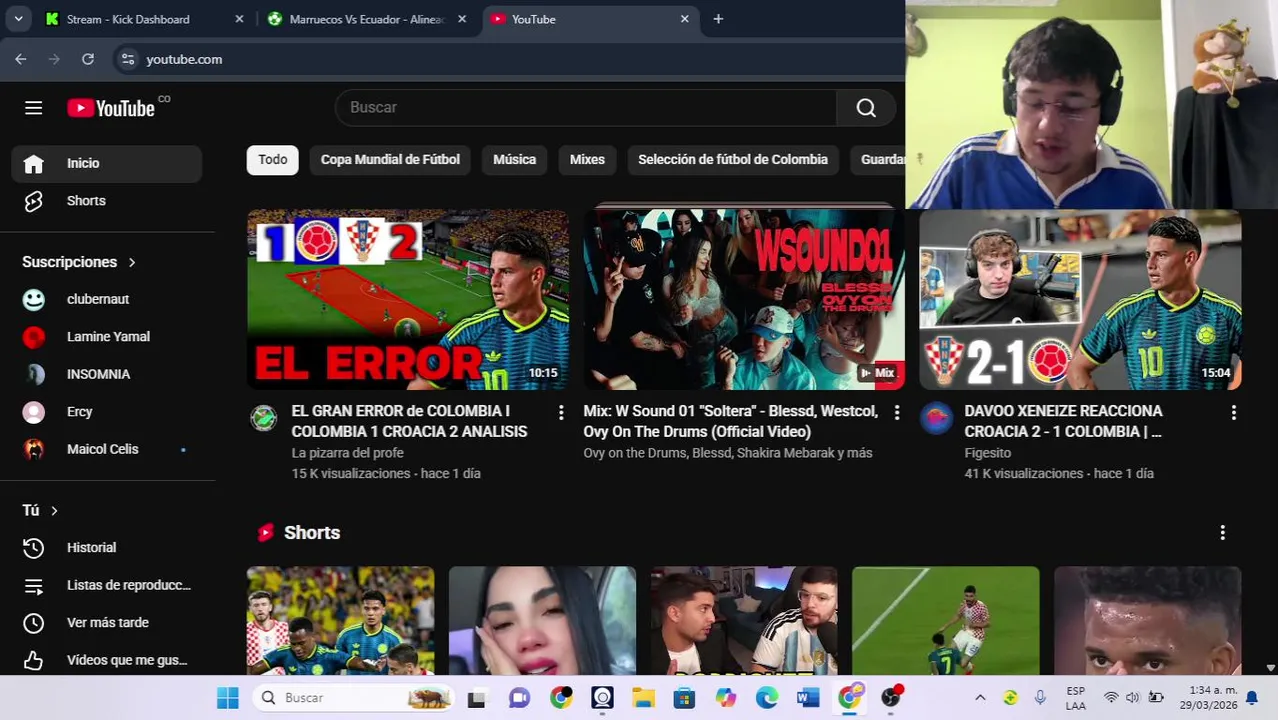Open Listas de reproducción
This screenshot has height=720, width=1278.
[107, 585]
